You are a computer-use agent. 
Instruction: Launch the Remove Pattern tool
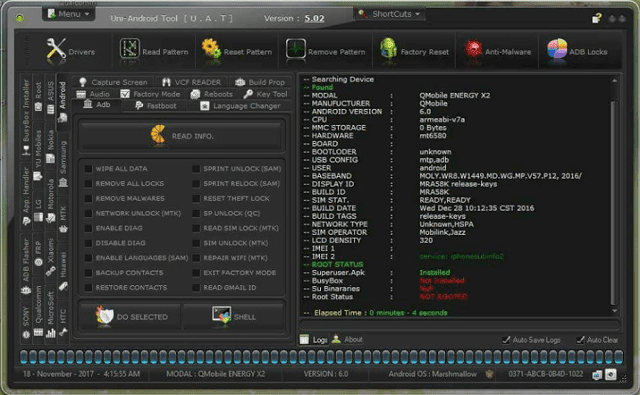point(296,50)
